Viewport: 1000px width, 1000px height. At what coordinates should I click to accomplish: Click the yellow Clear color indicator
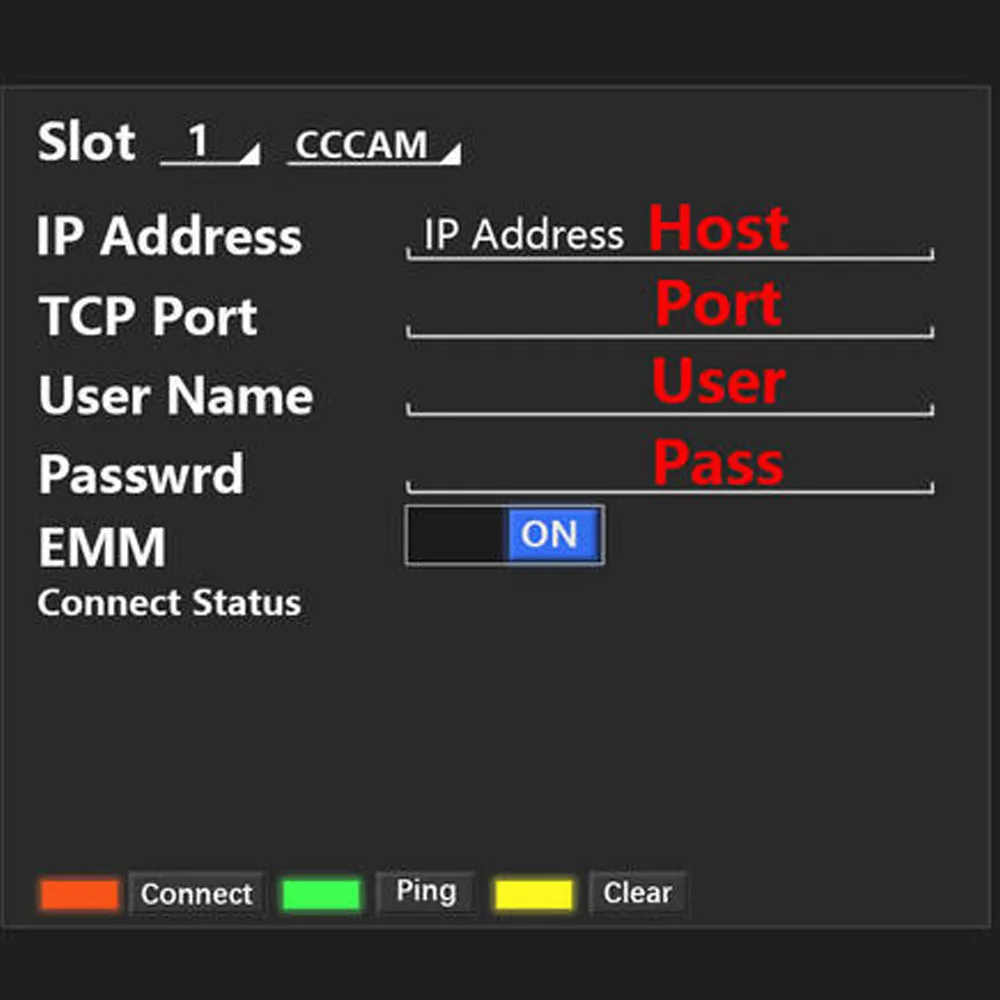(535, 893)
